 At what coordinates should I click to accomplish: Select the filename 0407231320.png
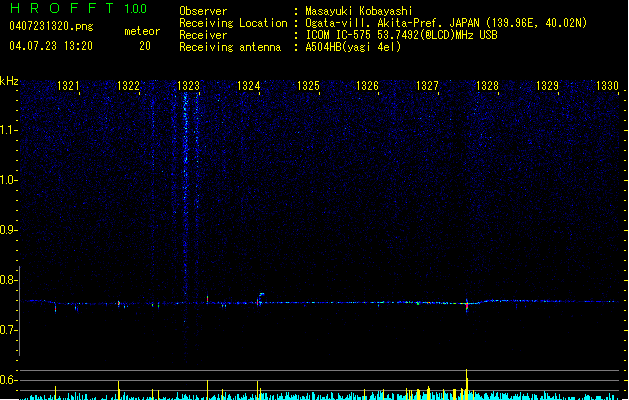click(51, 27)
